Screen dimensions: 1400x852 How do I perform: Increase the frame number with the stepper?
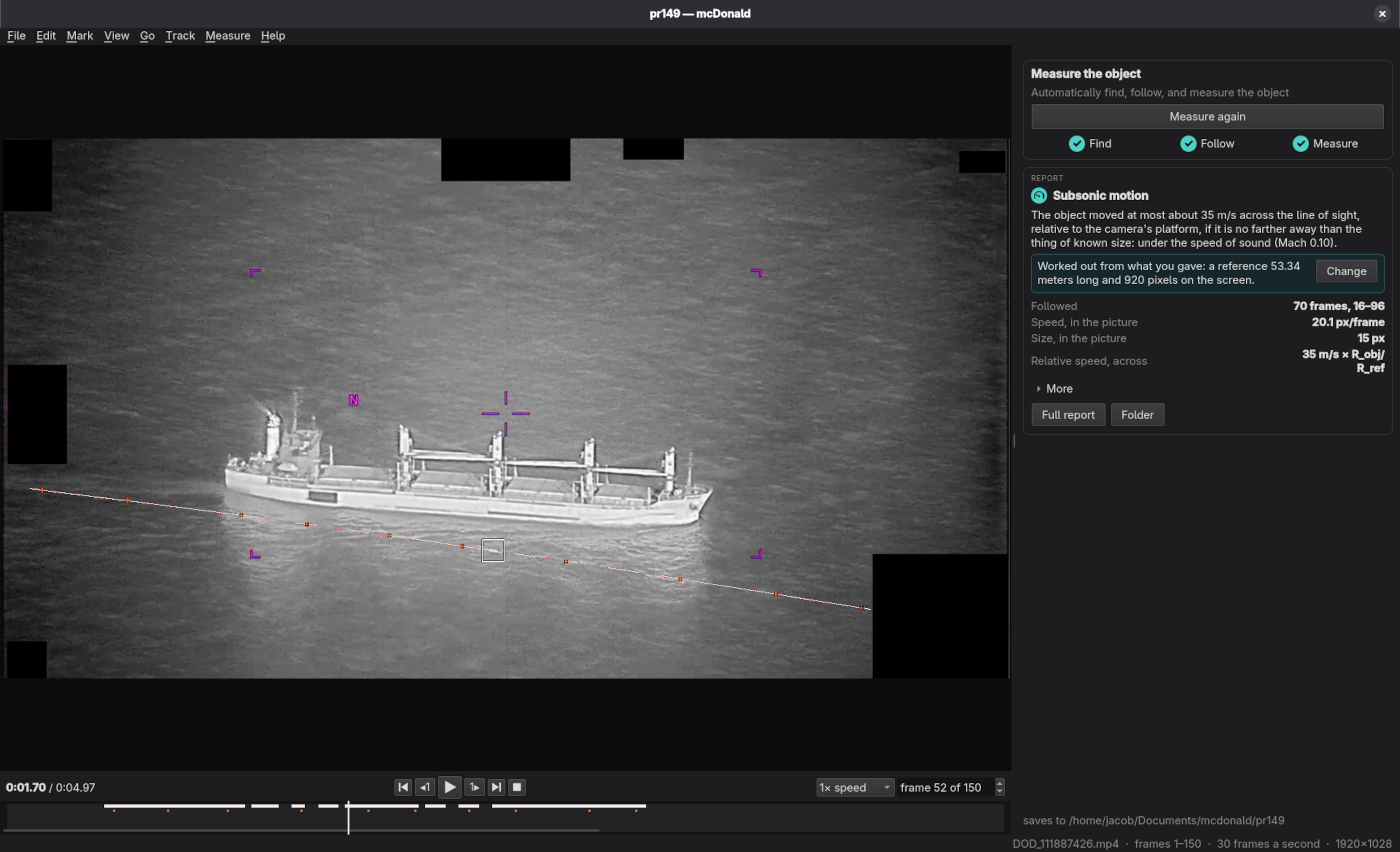(999, 783)
